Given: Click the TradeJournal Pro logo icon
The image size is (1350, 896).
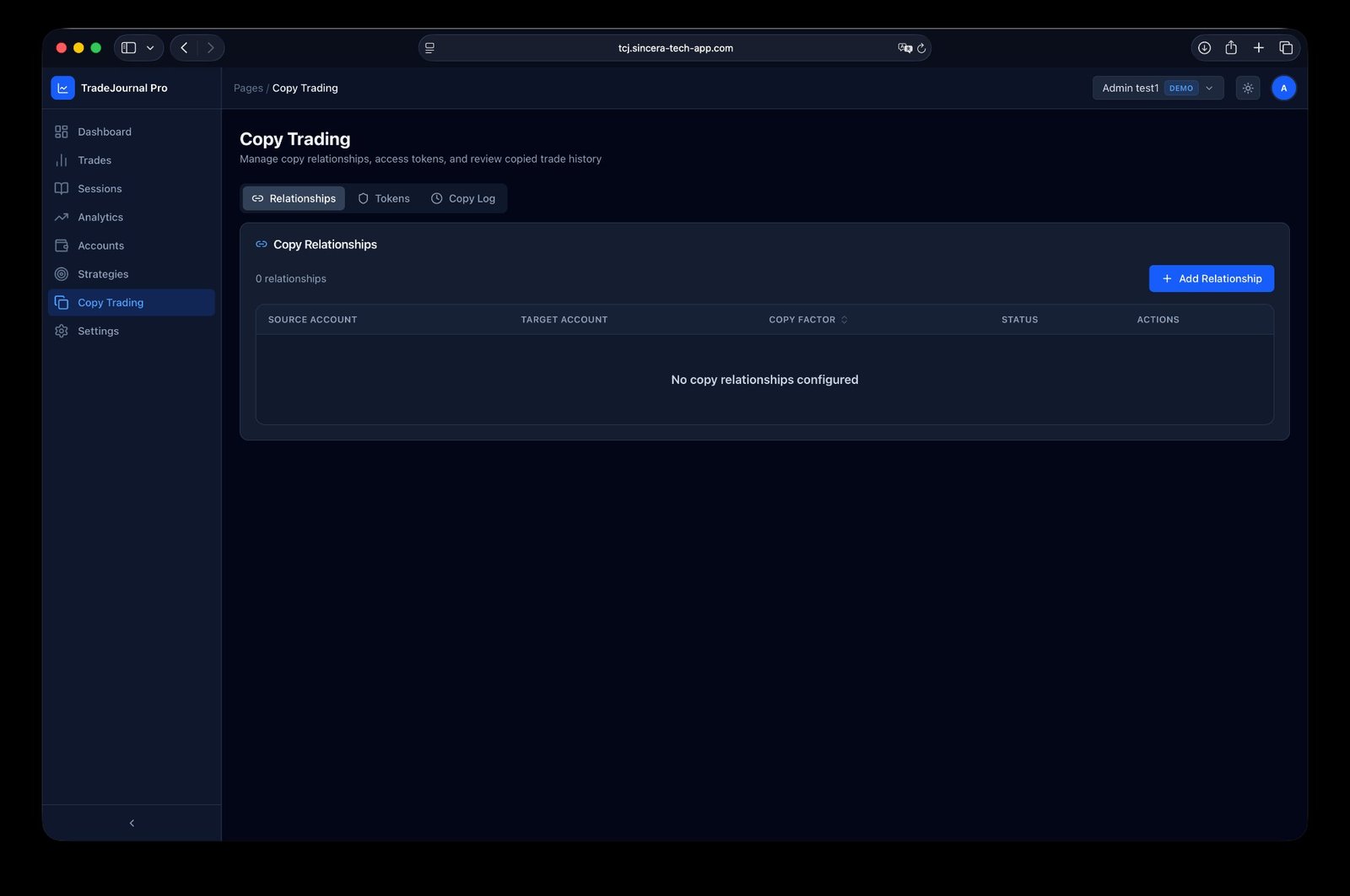Looking at the screenshot, I should 62,87.
